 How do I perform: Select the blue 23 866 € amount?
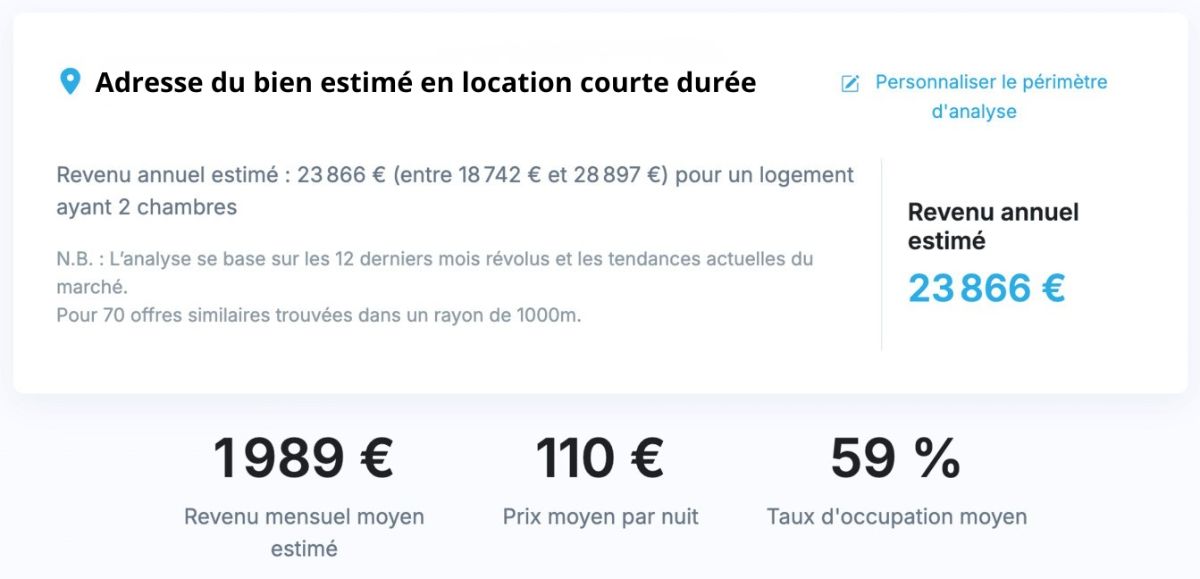[986, 288]
